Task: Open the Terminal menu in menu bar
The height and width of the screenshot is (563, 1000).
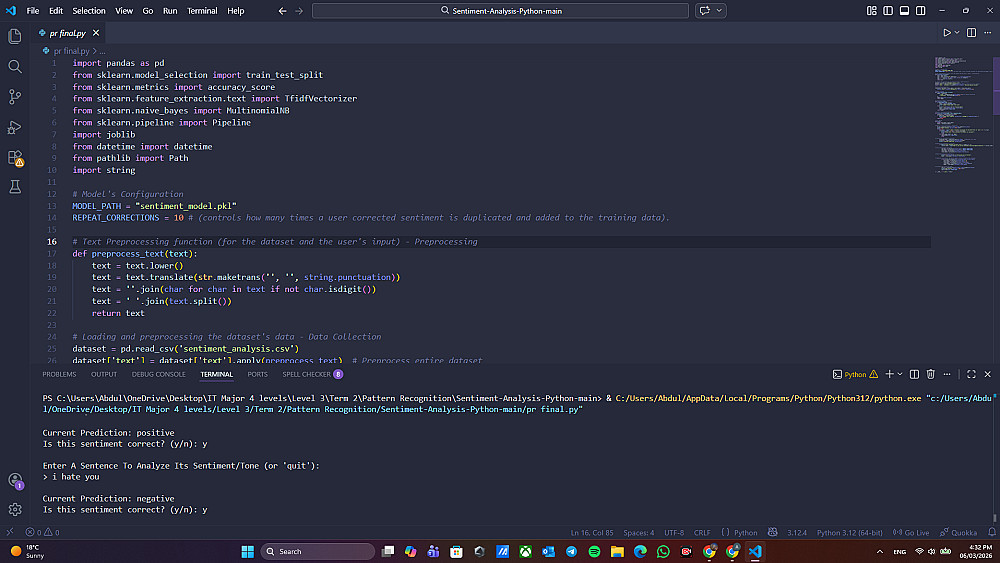Action: 202,11
